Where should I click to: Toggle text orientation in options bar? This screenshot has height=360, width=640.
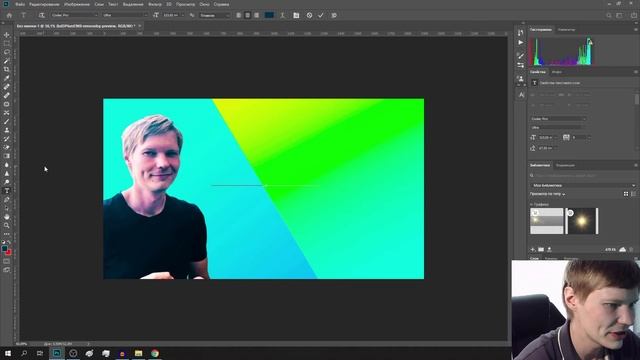coord(41,15)
